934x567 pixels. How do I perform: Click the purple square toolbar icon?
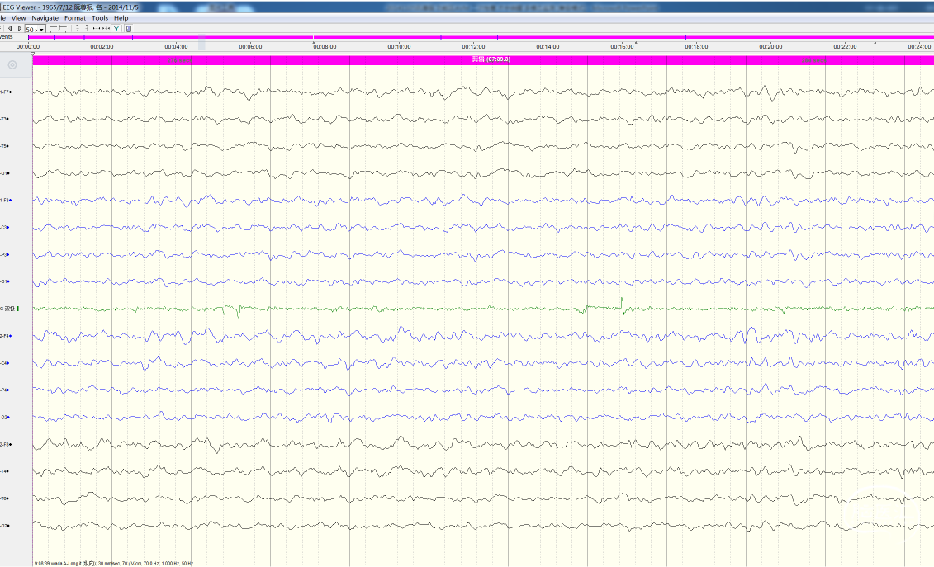(128, 28)
